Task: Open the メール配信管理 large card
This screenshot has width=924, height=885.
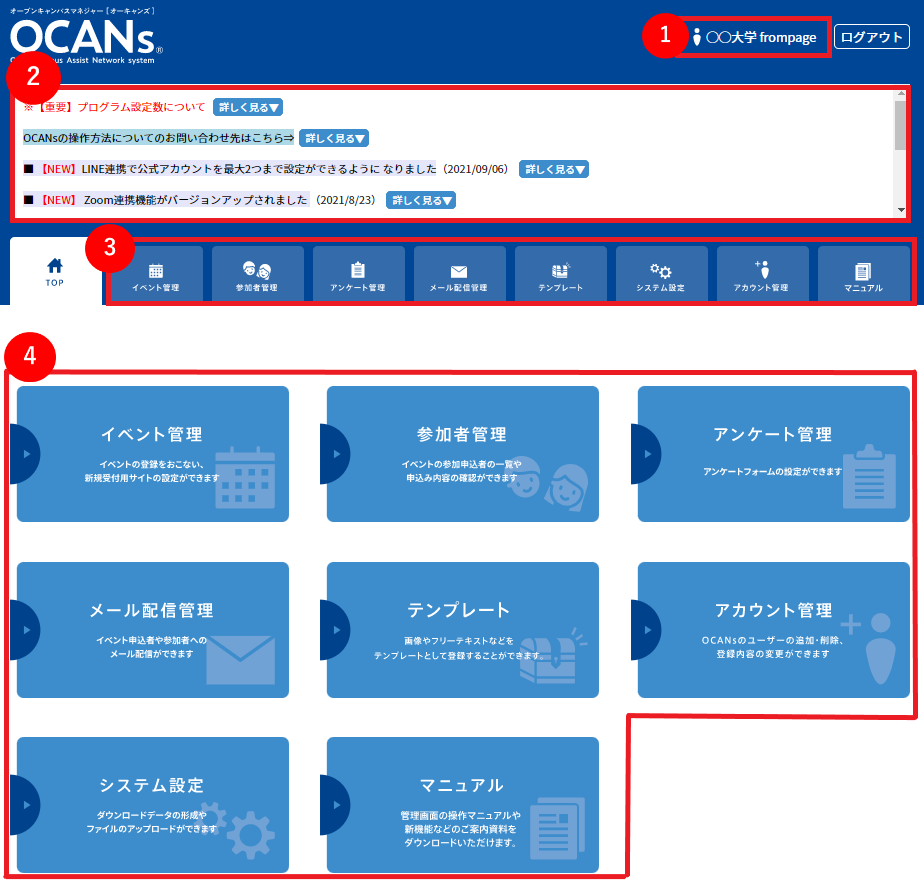Action: (153, 630)
